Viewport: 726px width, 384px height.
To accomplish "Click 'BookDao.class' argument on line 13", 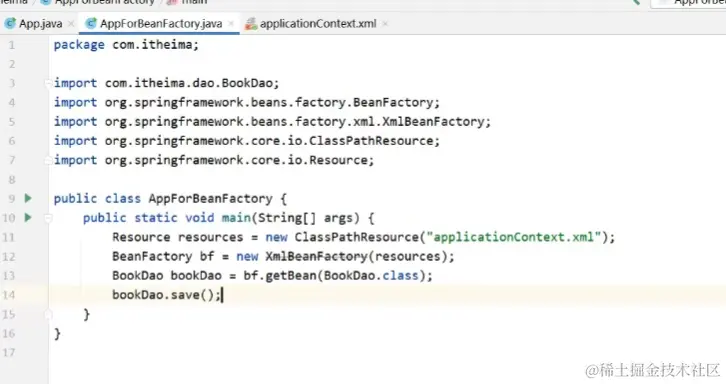I will (x=371, y=276).
